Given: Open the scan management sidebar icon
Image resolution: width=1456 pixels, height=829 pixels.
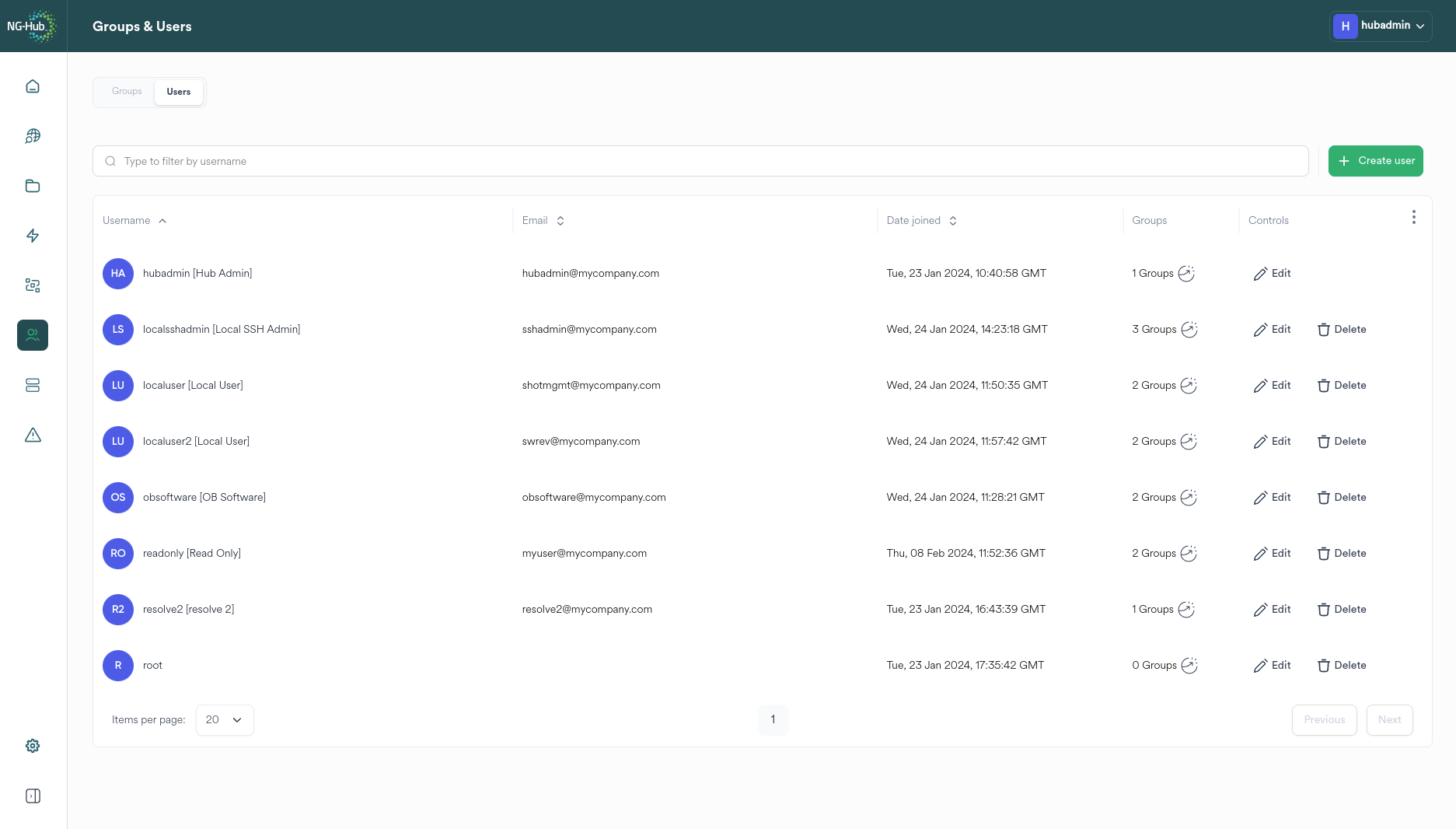Looking at the screenshot, I should [33, 285].
